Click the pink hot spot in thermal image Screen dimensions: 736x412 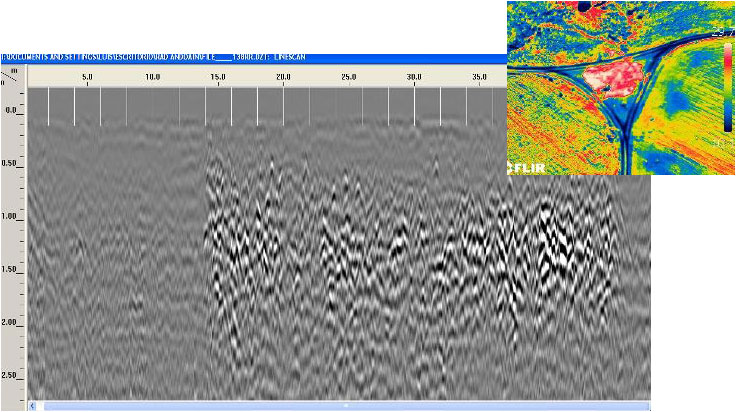click(x=610, y=78)
